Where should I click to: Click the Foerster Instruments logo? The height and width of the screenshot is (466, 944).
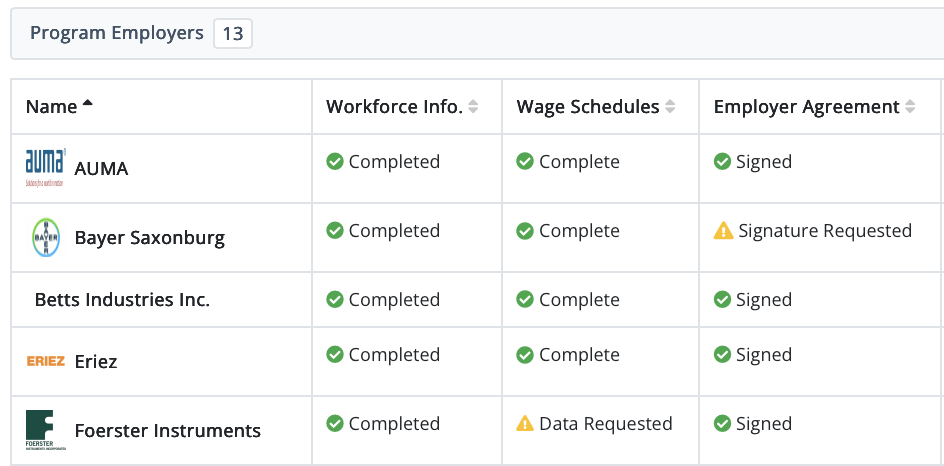click(46, 430)
